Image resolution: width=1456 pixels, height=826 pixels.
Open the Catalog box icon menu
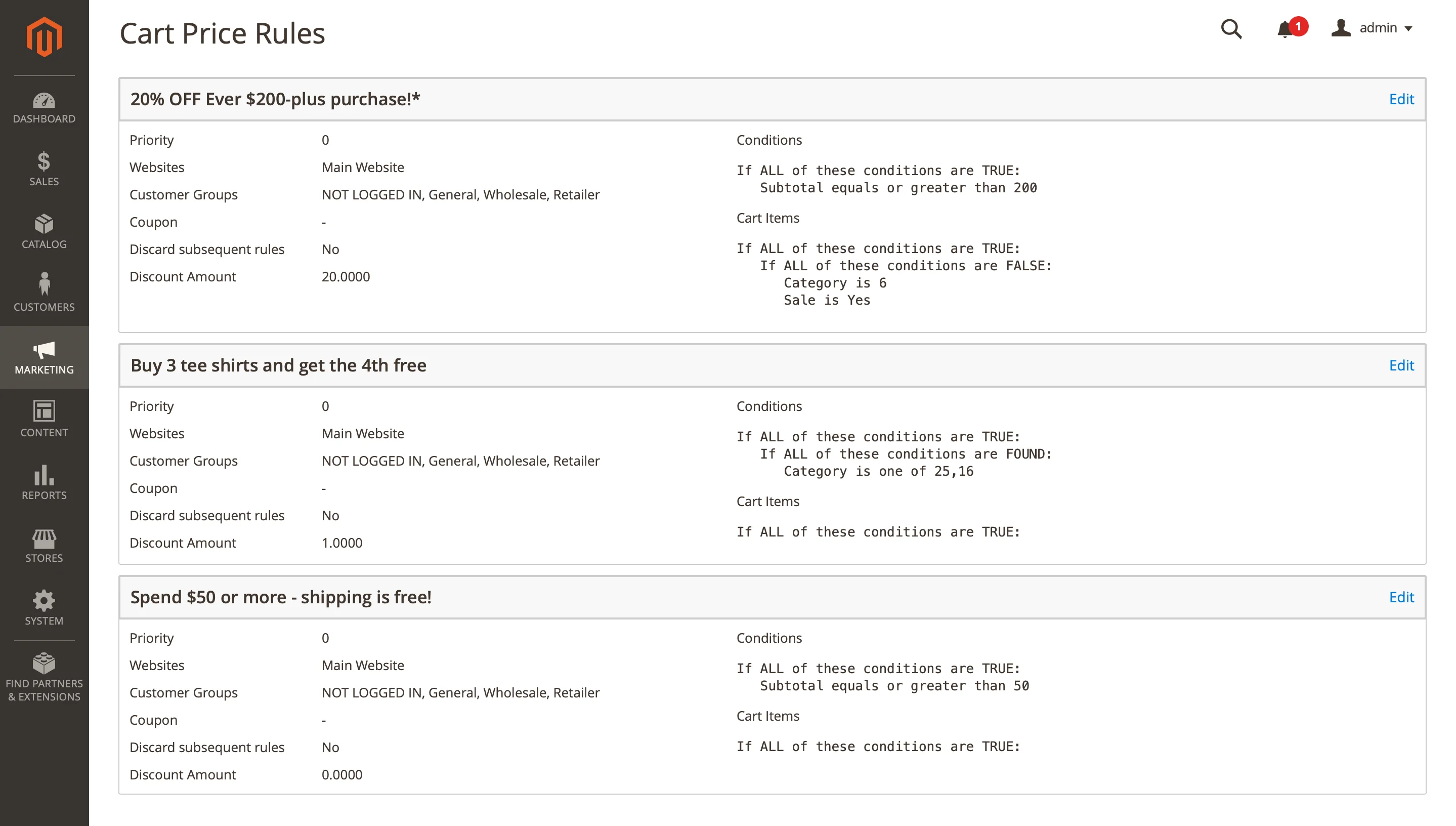[44, 231]
